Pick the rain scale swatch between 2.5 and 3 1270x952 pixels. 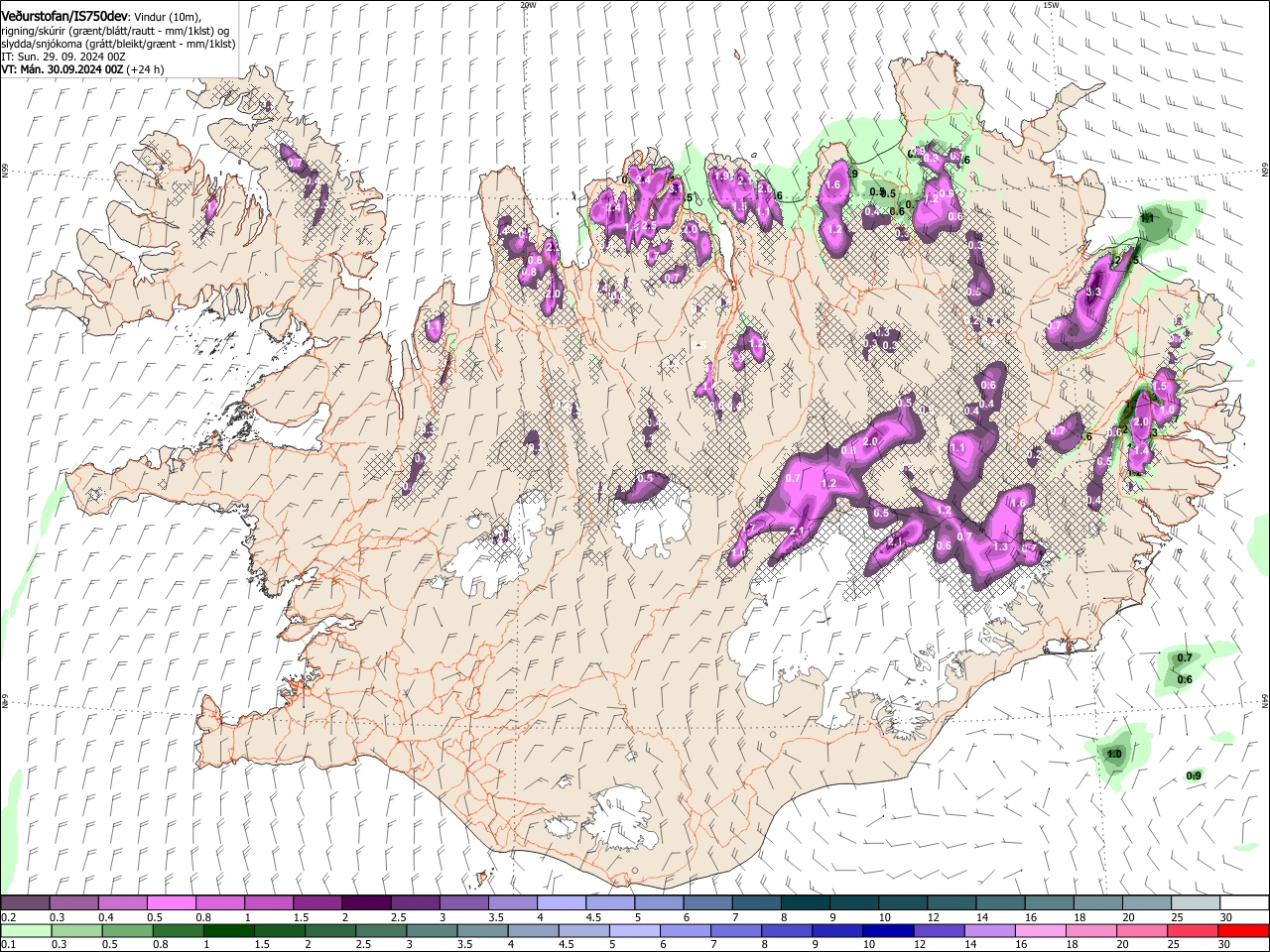point(380,930)
